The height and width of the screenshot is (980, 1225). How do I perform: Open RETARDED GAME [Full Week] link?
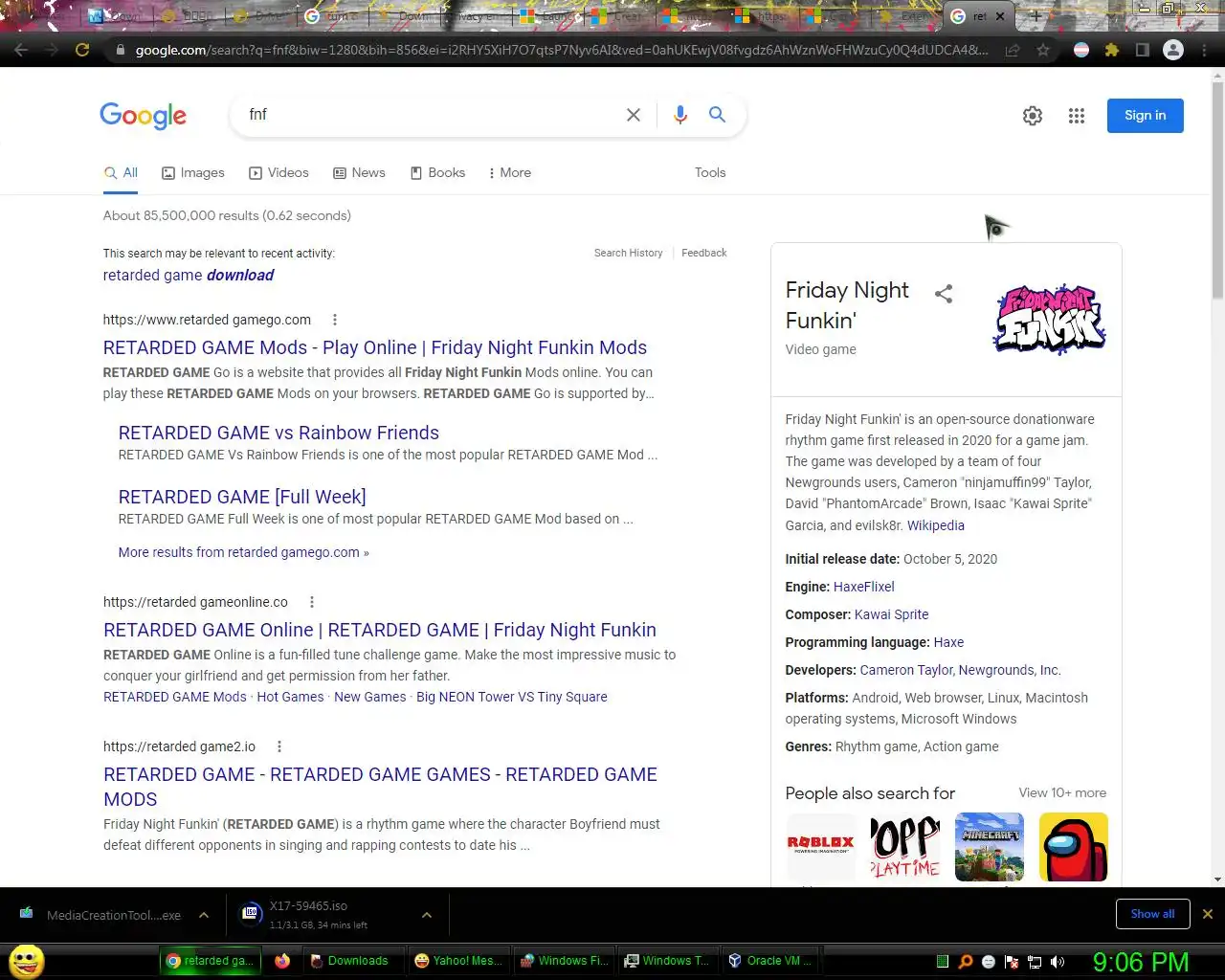(x=242, y=497)
